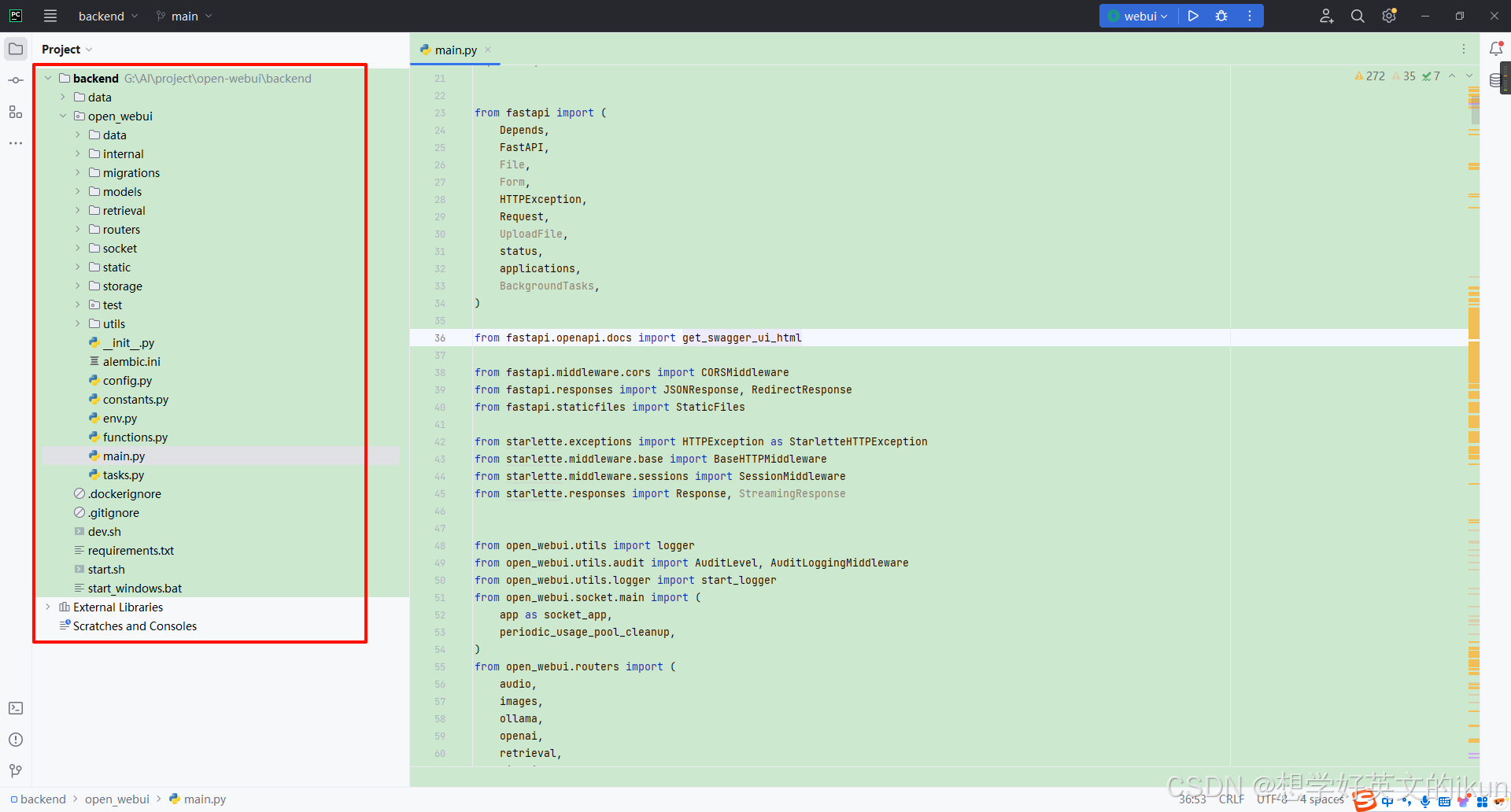Click CORSMiddleware in line 38
Image resolution: width=1511 pixels, height=812 pixels.
(744, 372)
